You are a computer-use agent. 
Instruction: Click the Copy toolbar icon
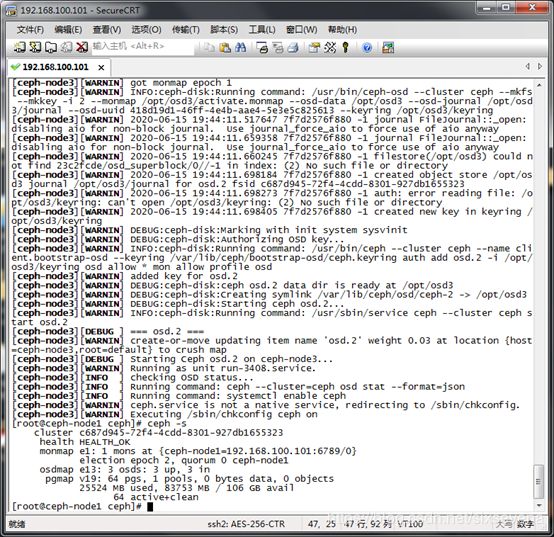(209, 47)
